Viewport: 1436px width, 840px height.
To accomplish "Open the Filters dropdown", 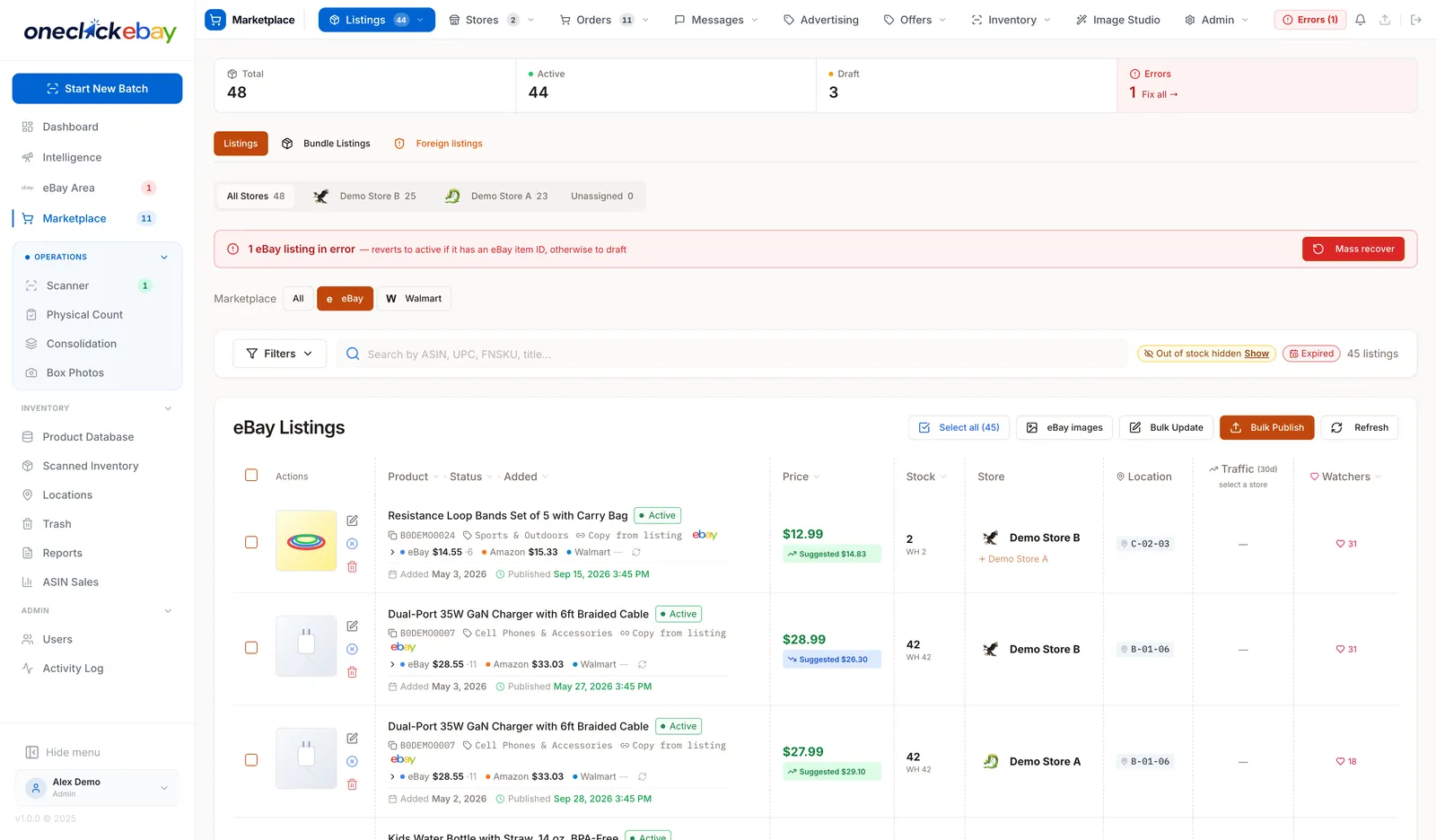I will [279, 354].
